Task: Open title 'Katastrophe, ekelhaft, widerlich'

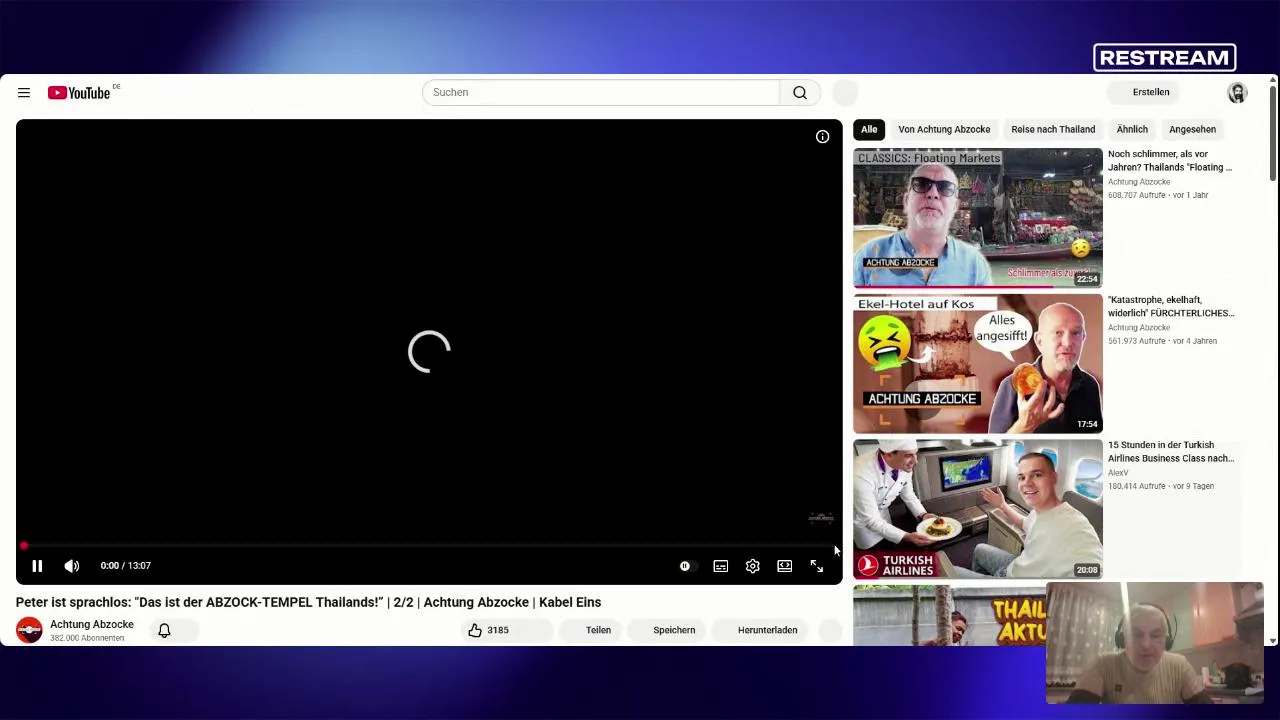Action: [1171, 306]
